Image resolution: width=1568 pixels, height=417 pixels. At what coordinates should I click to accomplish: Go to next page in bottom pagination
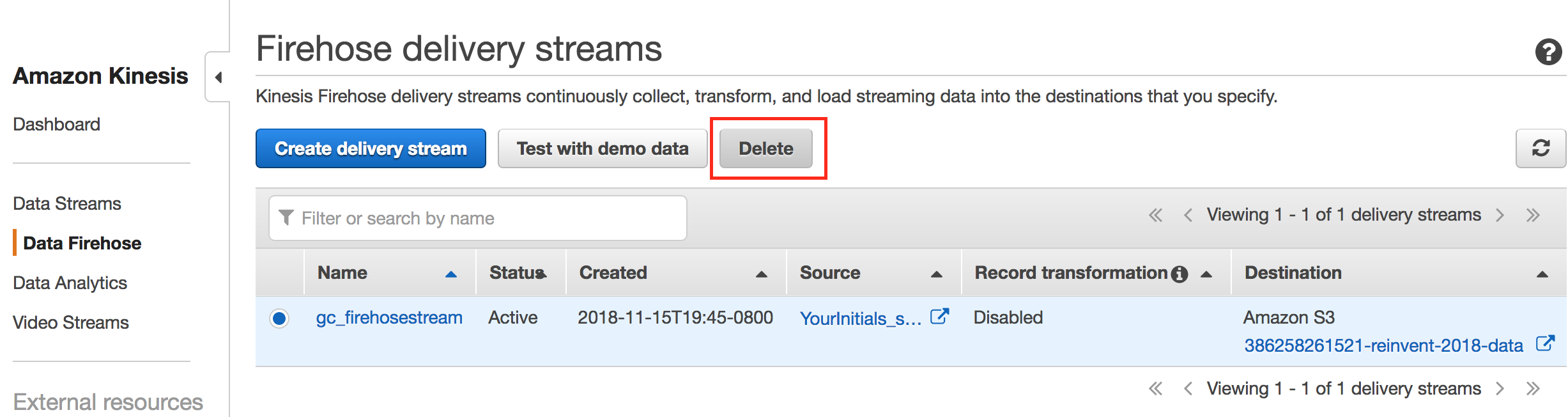click(1500, 389)
